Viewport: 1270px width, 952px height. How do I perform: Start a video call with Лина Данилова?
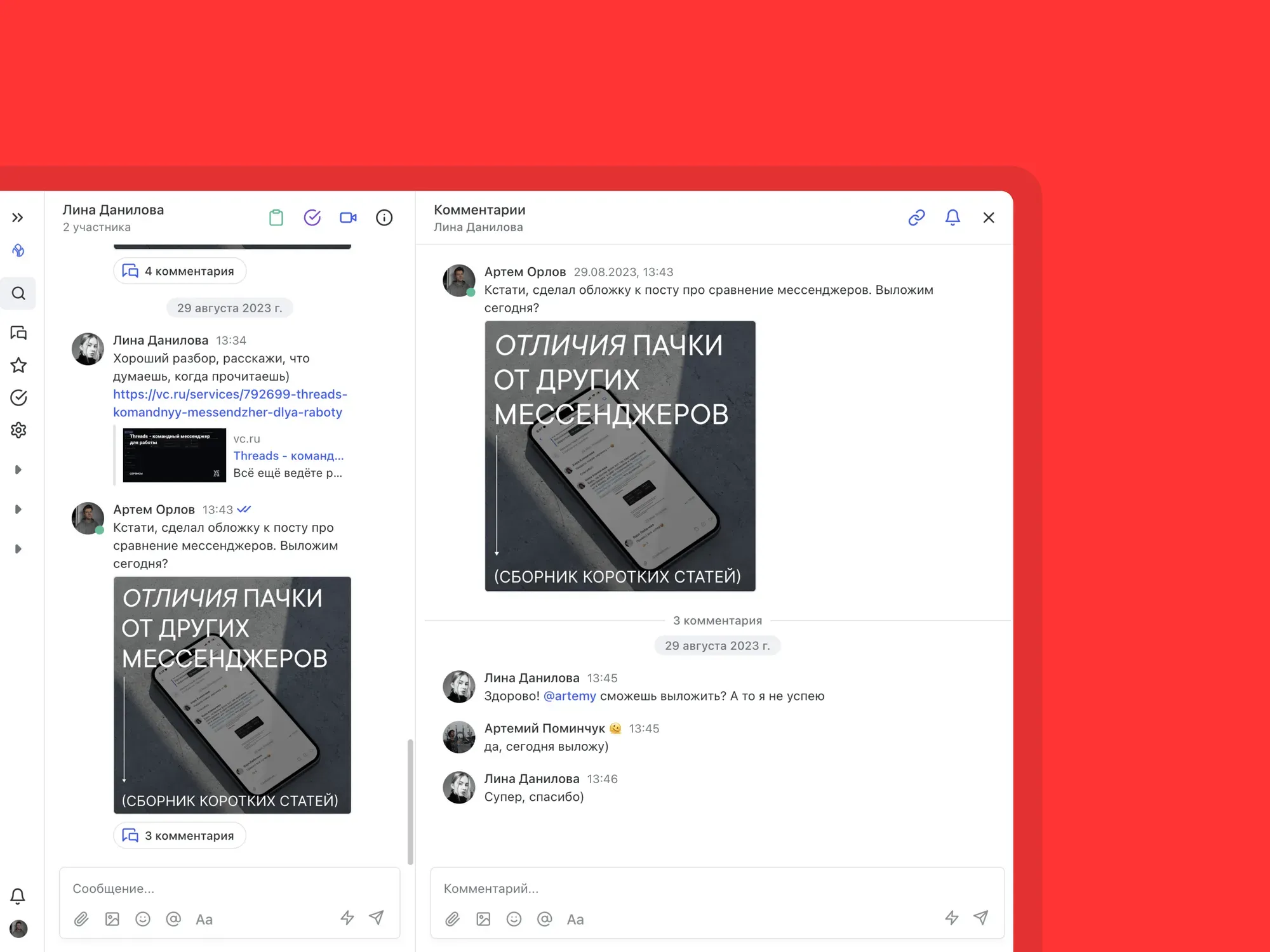[348, 218]
